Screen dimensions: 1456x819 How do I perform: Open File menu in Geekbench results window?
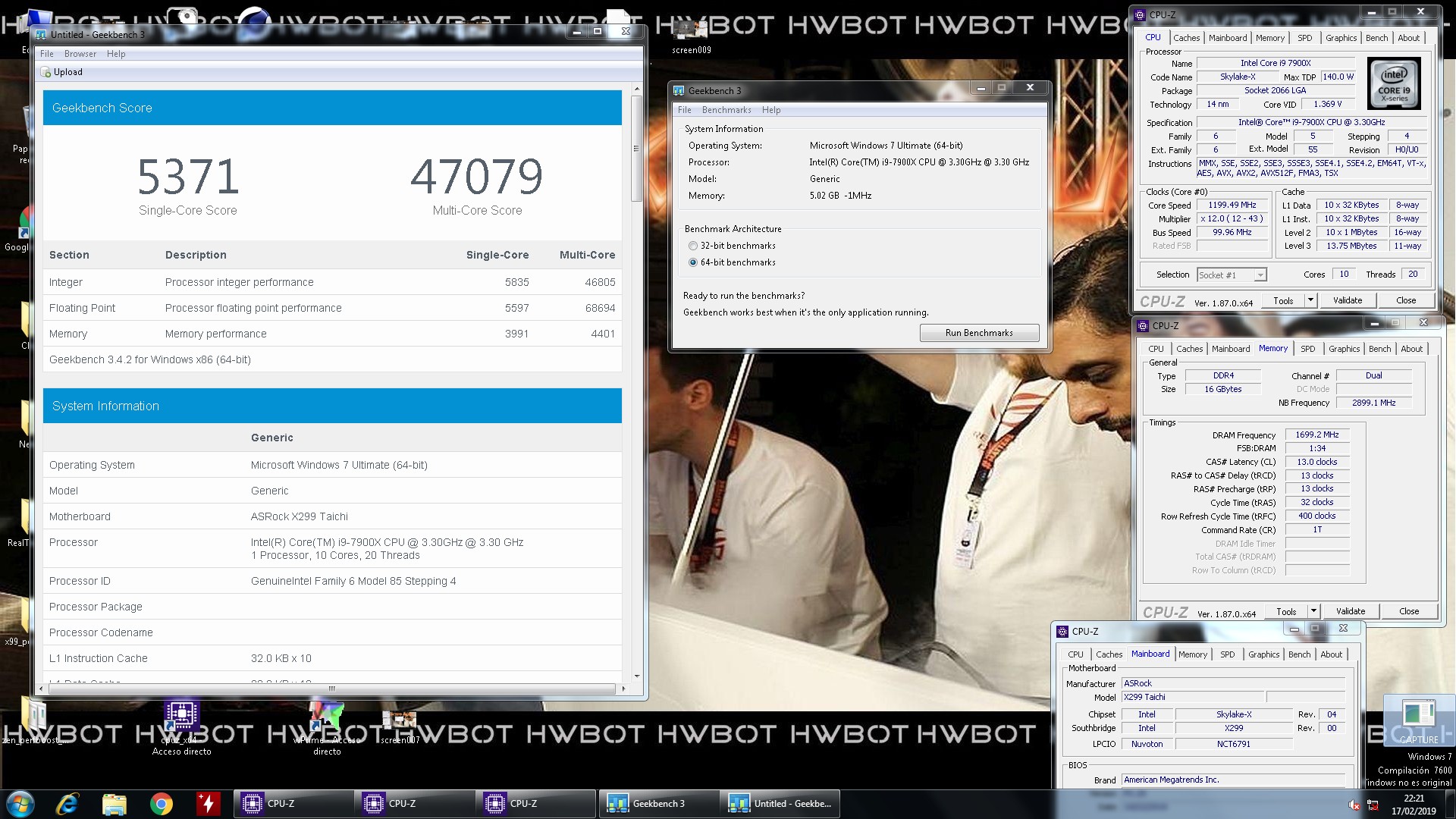[46, 54]
